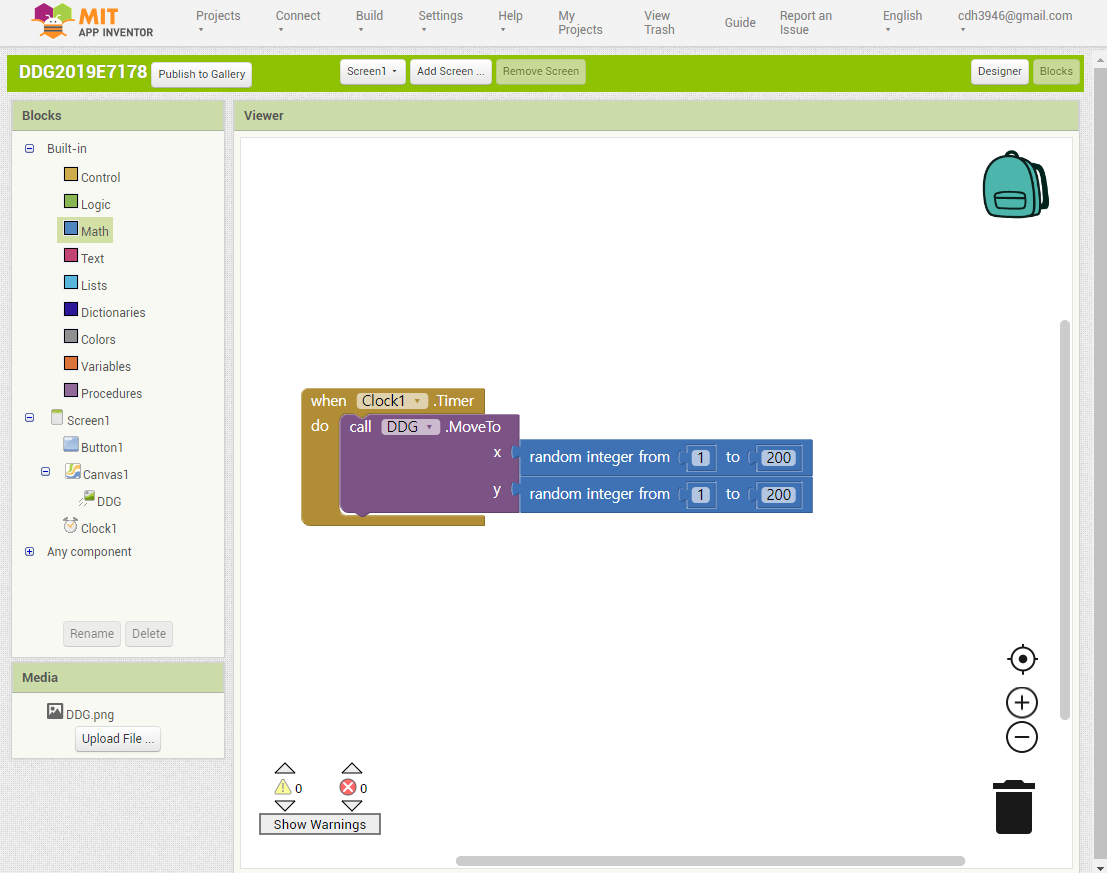Go to previous warning up arrow
Viewport: 1107px width, 873px height.
click(285, 768)
